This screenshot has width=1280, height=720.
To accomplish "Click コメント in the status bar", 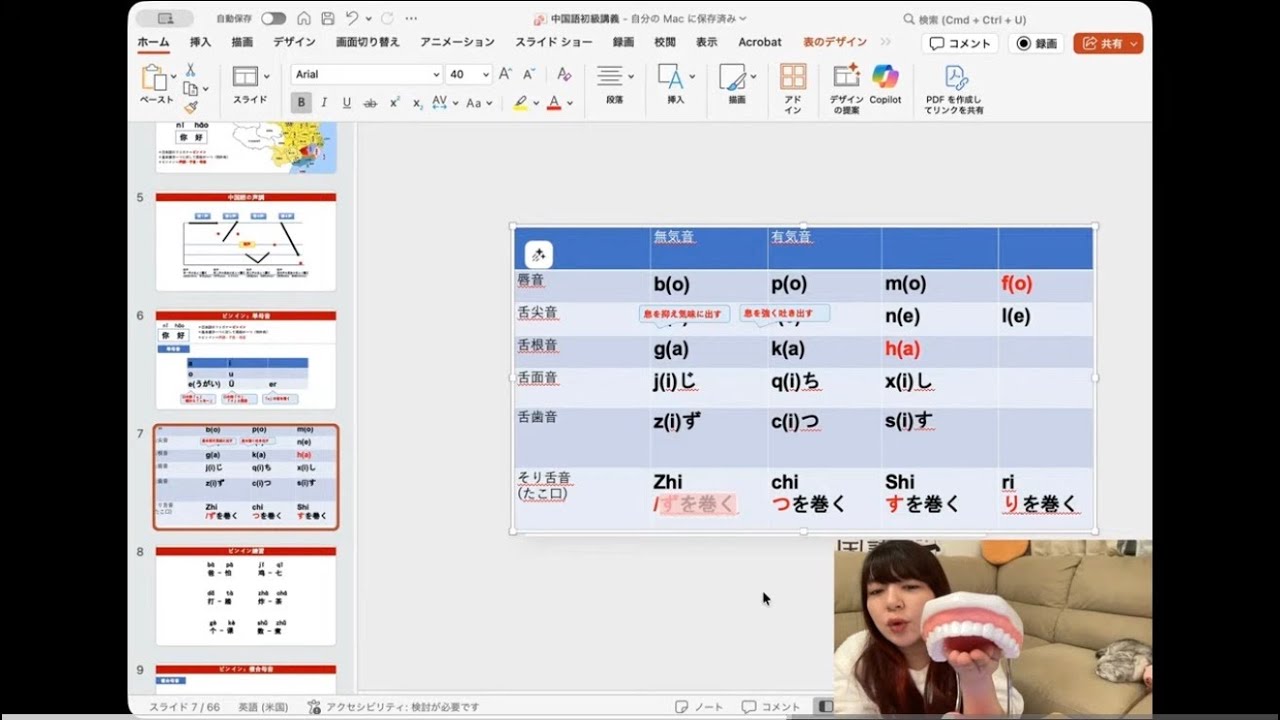I will click(771, 707).
